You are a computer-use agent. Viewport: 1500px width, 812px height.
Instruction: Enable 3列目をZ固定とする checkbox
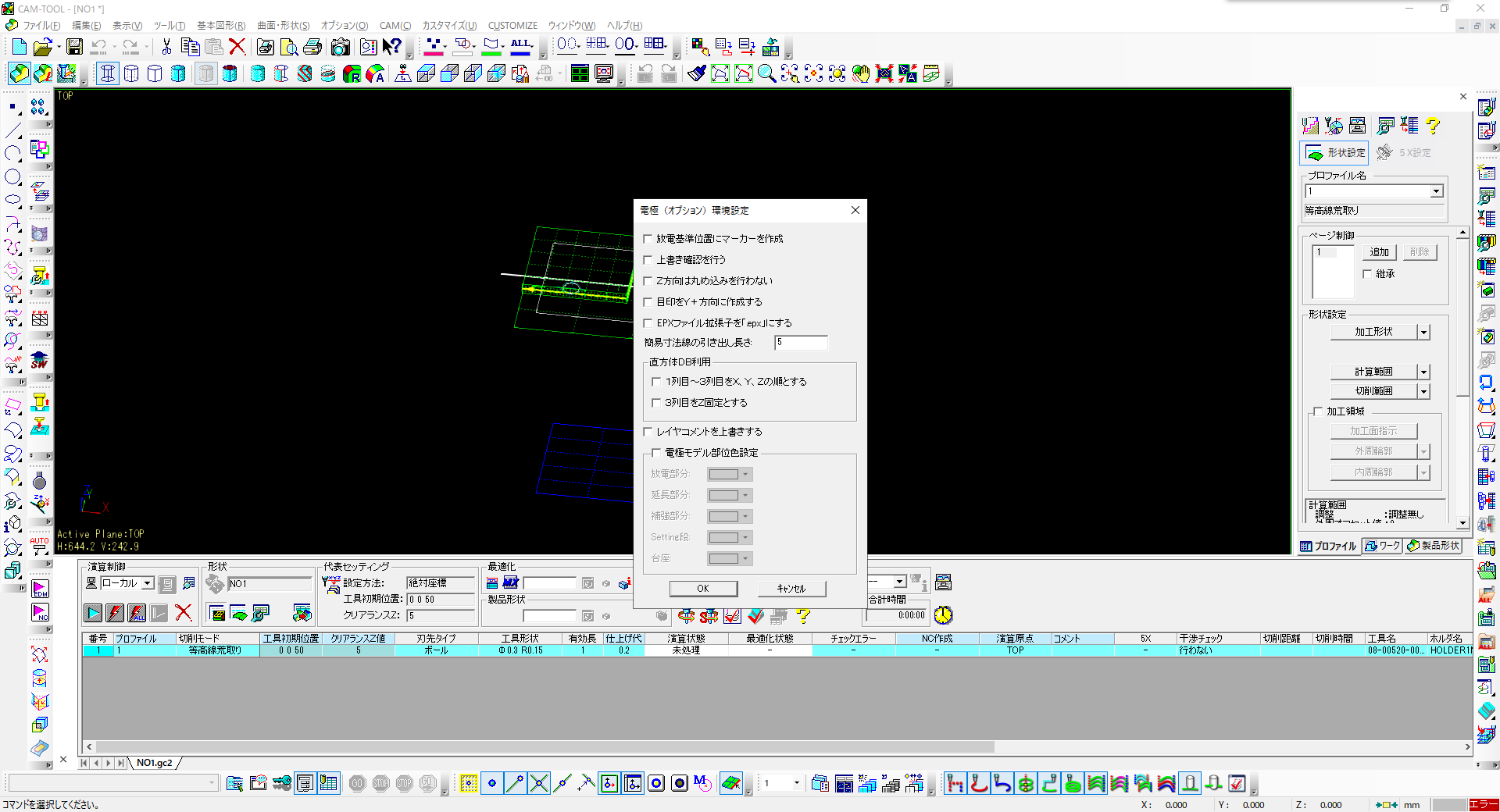[656, 403]
